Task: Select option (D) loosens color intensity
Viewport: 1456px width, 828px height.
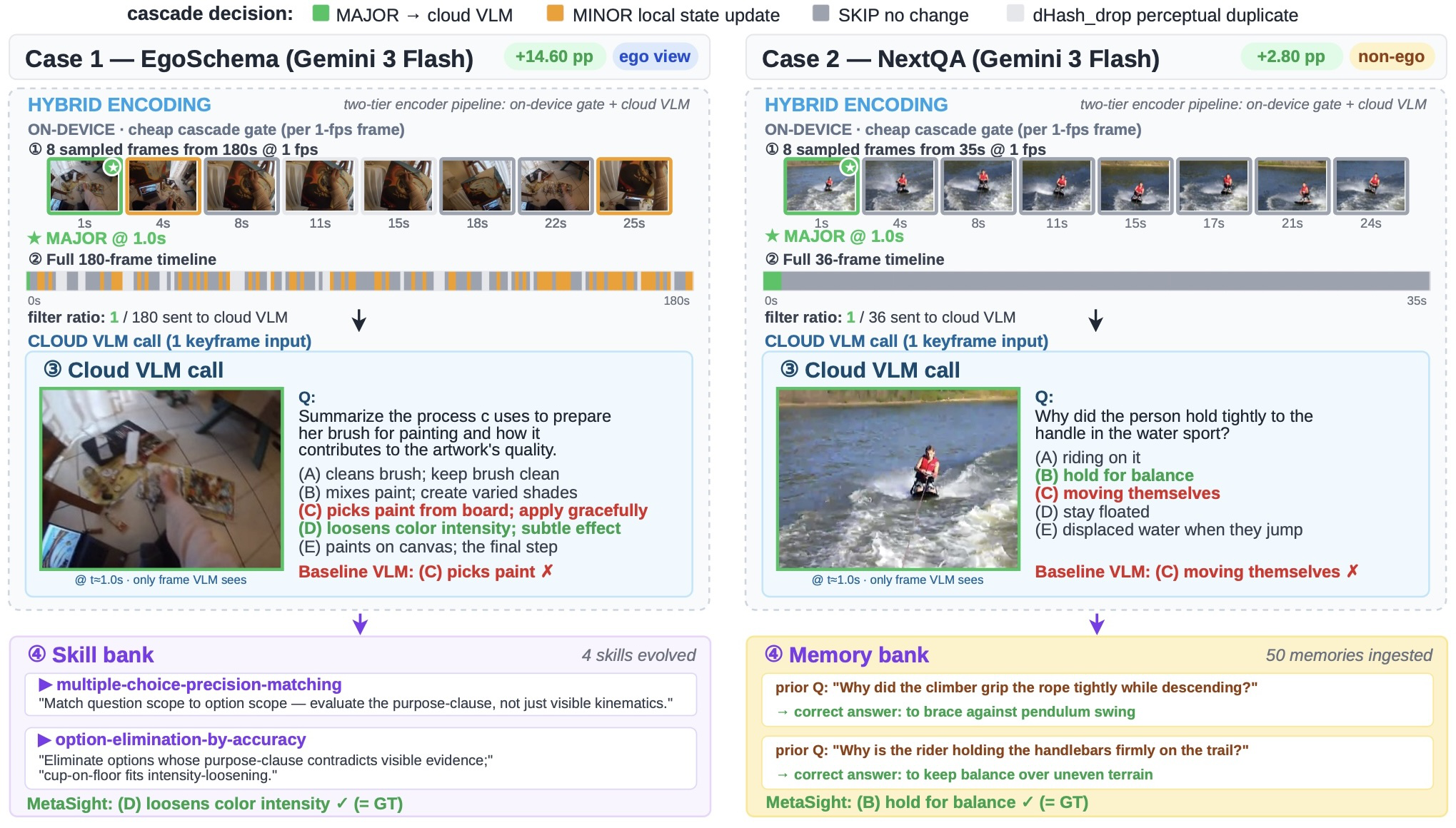Action: [x=459, y=528]
